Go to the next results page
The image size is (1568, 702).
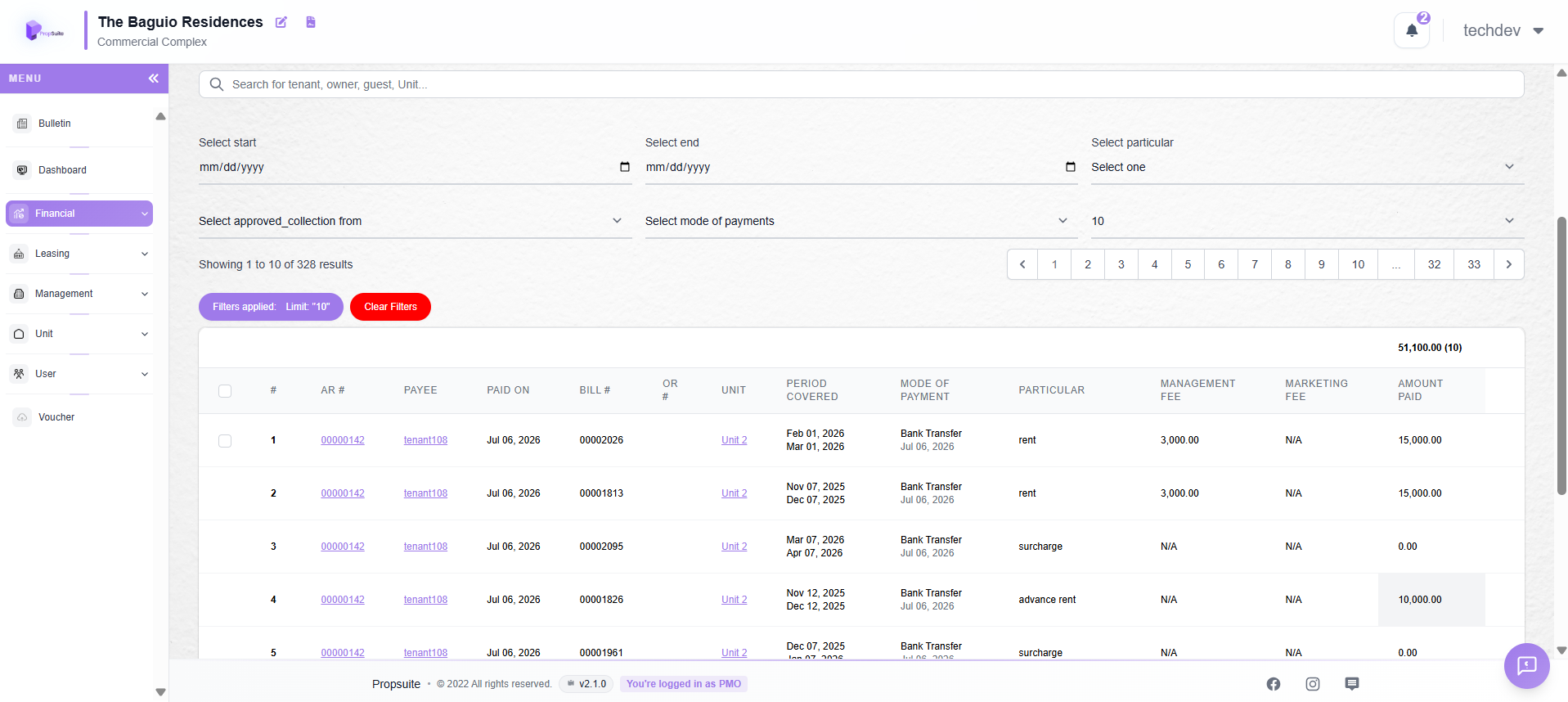pyautogui.click(x=1509, y=264)
